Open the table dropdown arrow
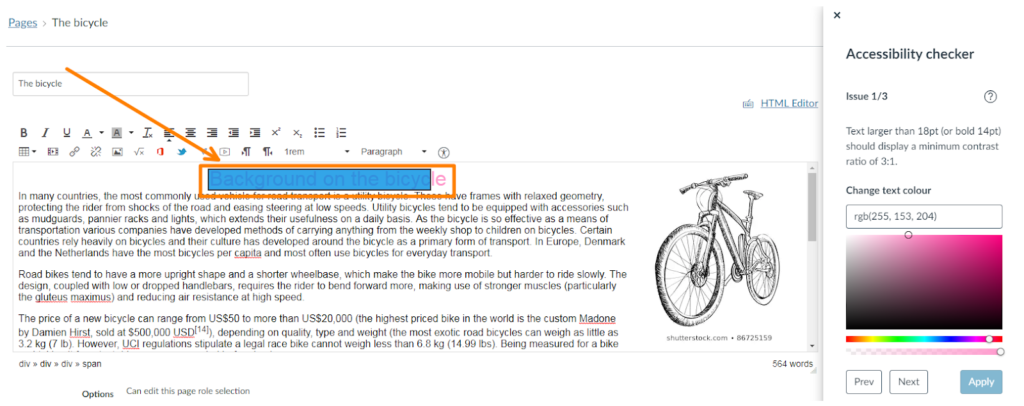 click(33, 151)
